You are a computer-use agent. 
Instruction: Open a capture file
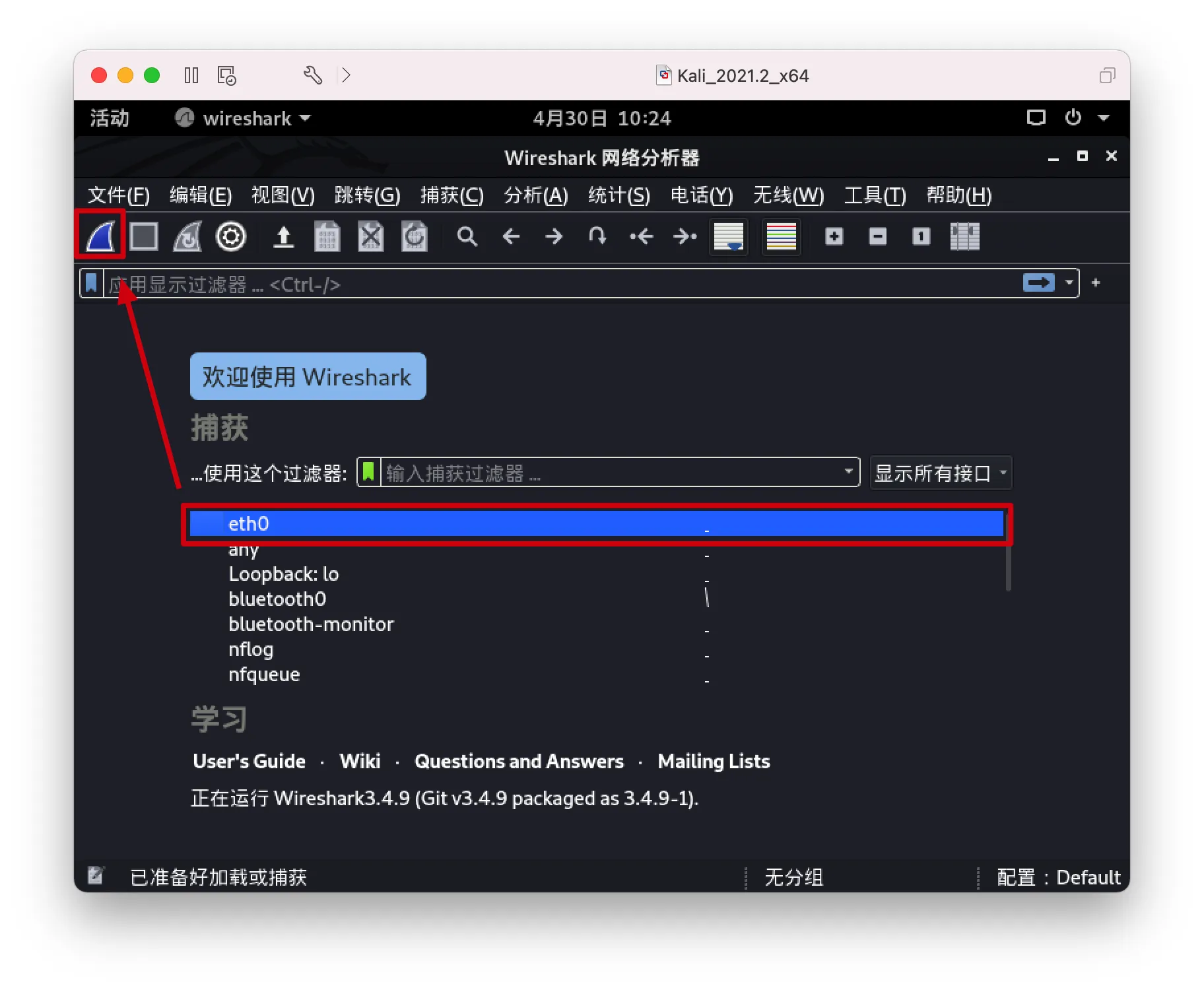tap(284, 236)
